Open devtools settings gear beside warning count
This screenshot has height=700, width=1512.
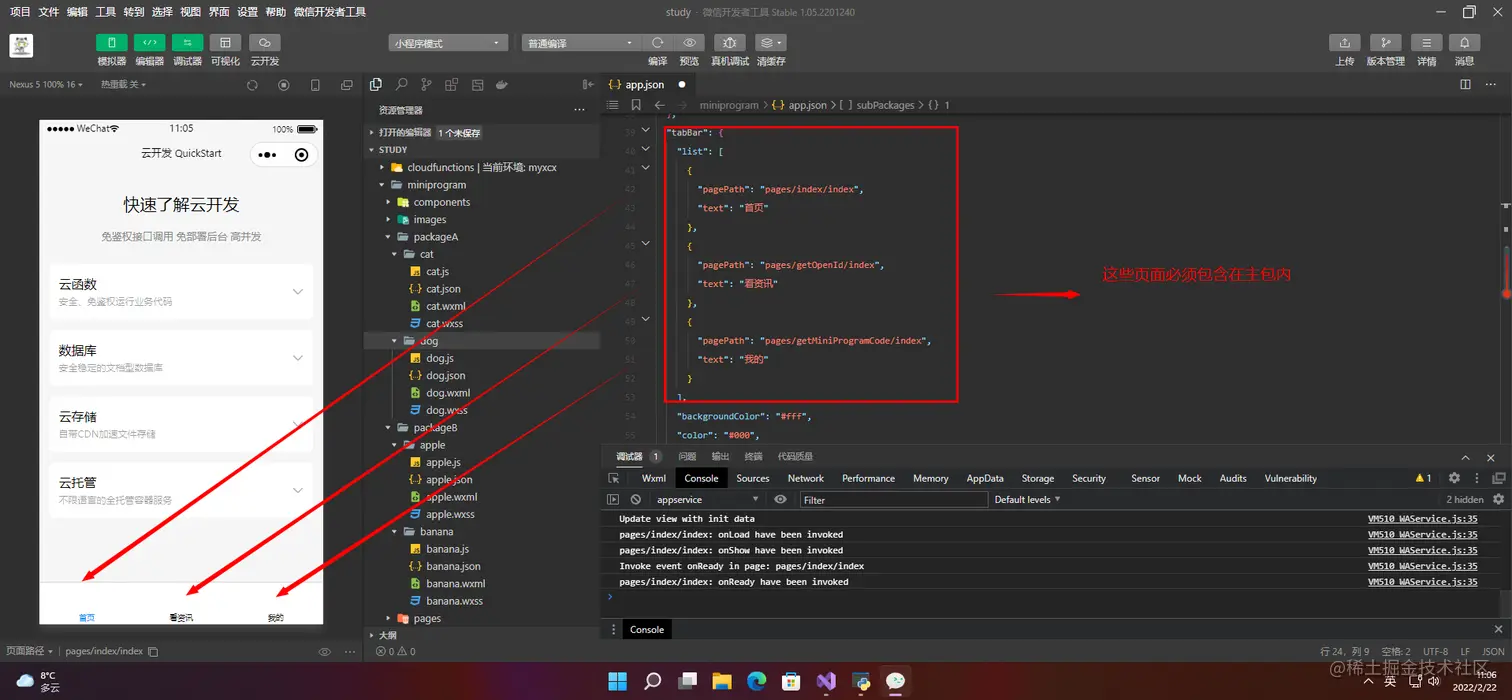pos(1454,478)
